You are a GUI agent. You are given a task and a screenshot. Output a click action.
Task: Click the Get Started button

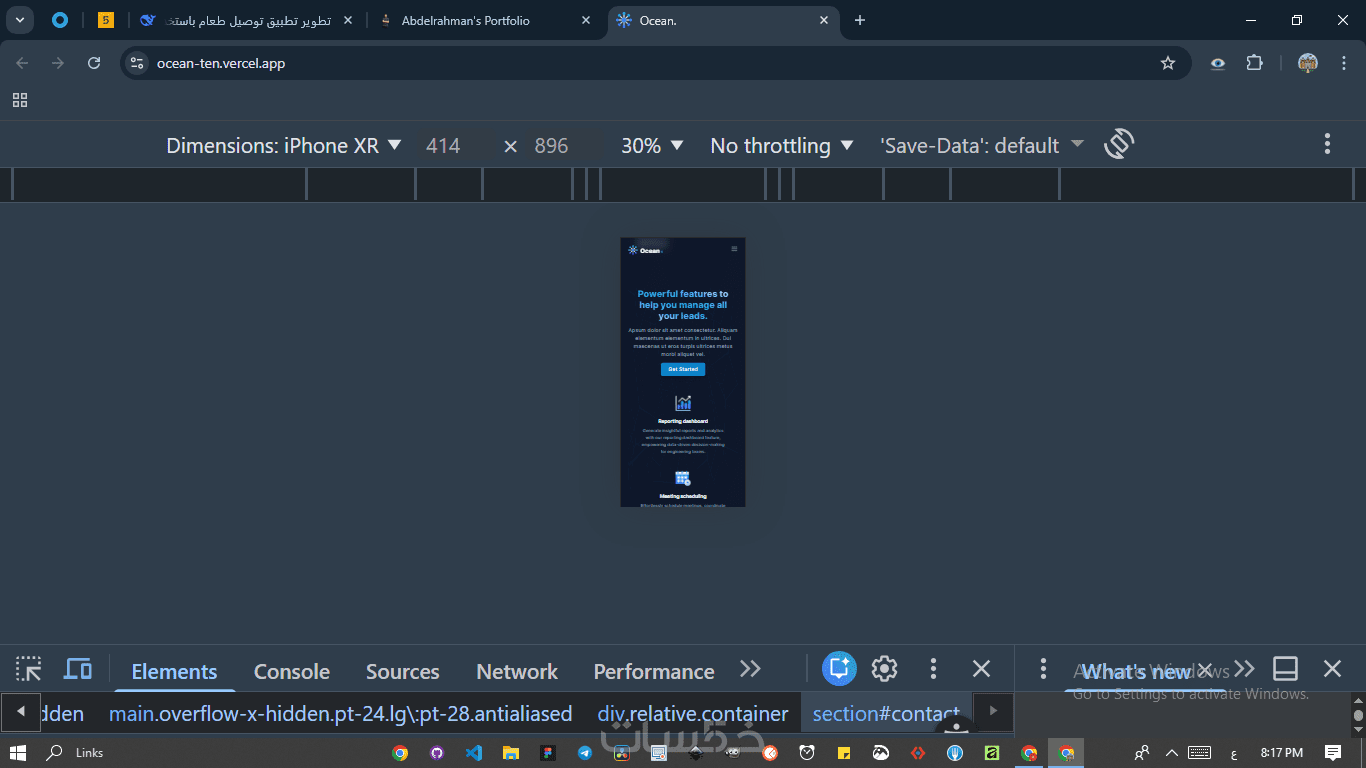tap(683, 369)
